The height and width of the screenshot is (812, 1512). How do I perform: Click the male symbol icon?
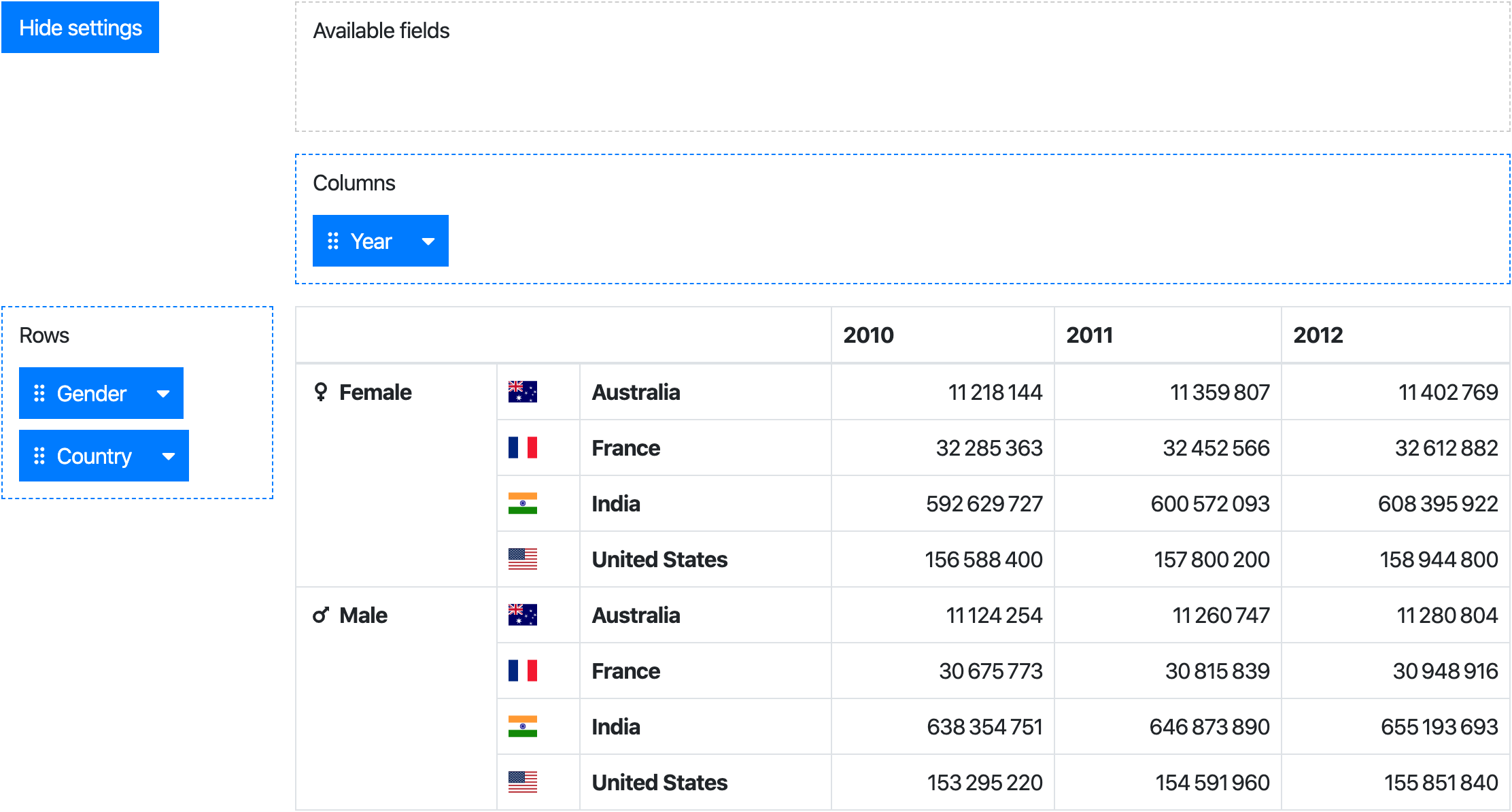pyautogui.click(x=320, y=615)
